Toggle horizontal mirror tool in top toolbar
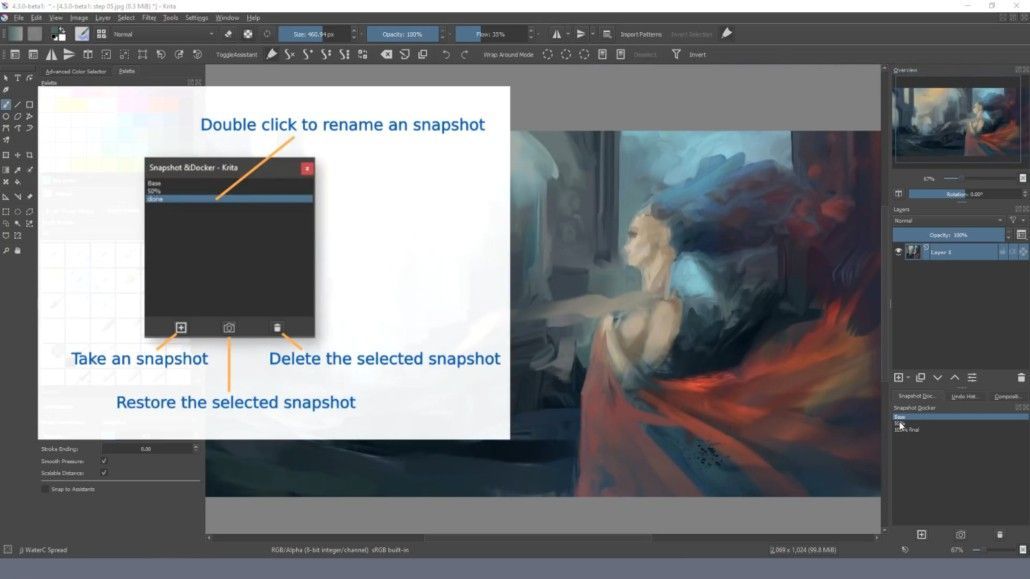Screen dimensions: 1030x579 tap(556, 34)
